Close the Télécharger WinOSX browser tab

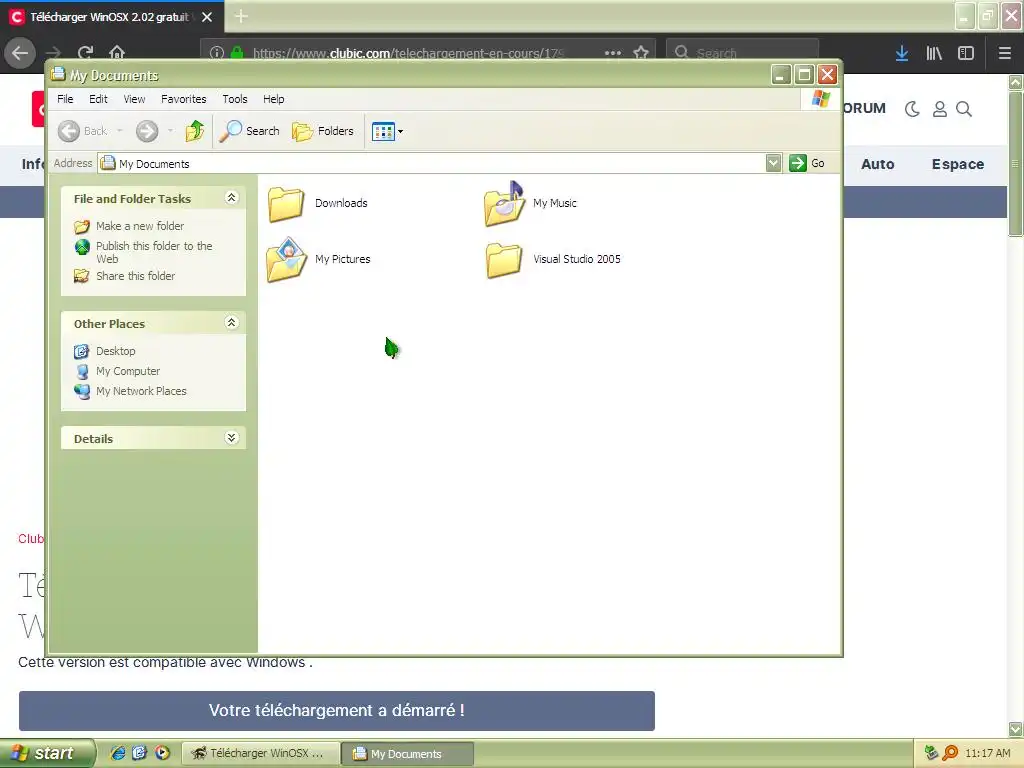pyautogui.click(x=207, y=17)
